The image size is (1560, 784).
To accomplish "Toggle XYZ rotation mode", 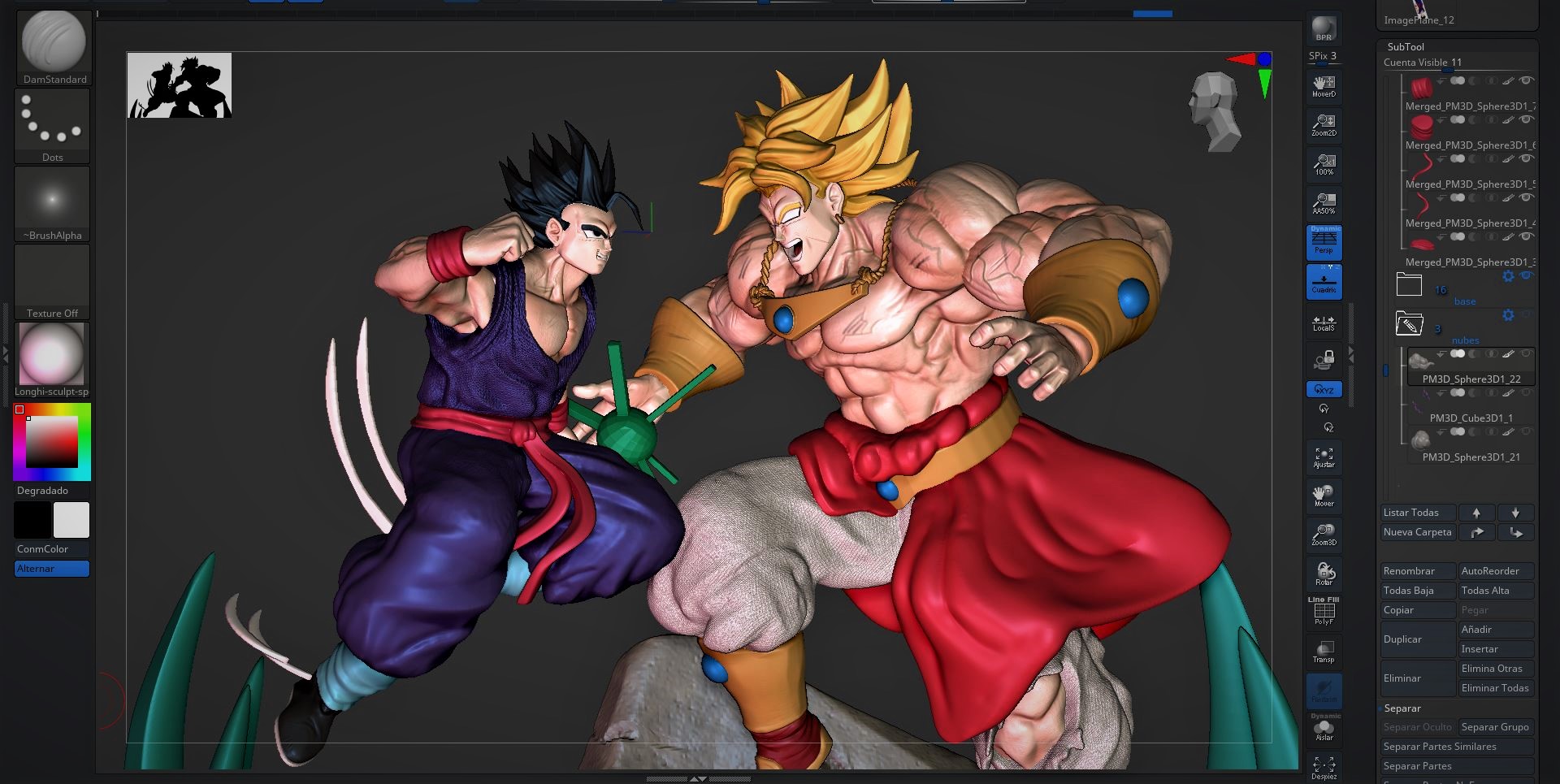I will [1324, 390].
